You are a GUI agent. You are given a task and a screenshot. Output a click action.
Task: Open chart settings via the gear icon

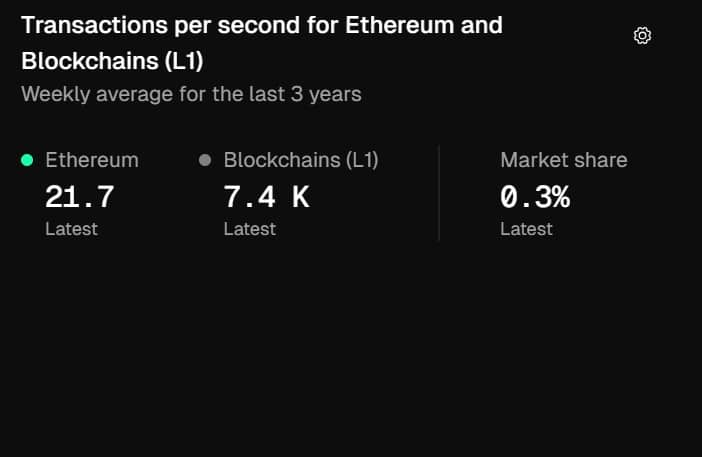pyautogui.click(x=643, y=36)
